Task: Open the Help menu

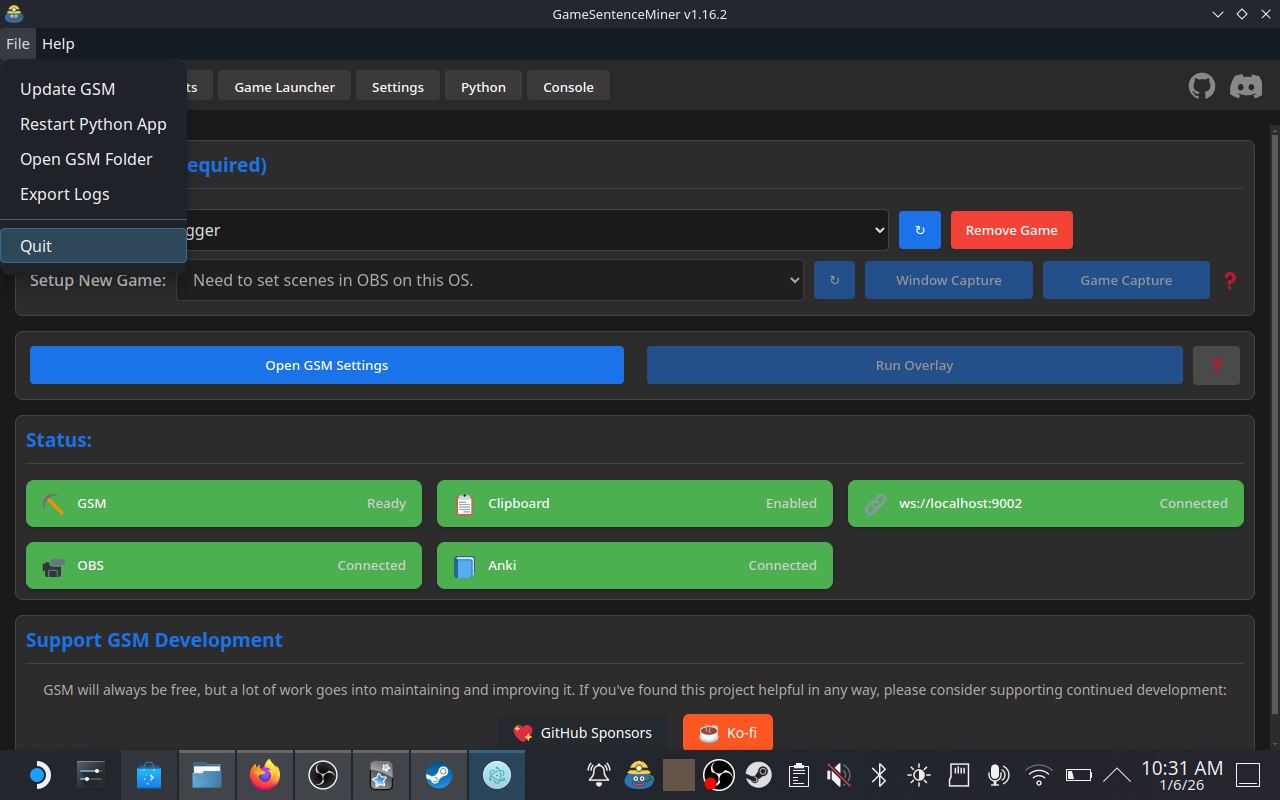Action: tap(58, 43)
